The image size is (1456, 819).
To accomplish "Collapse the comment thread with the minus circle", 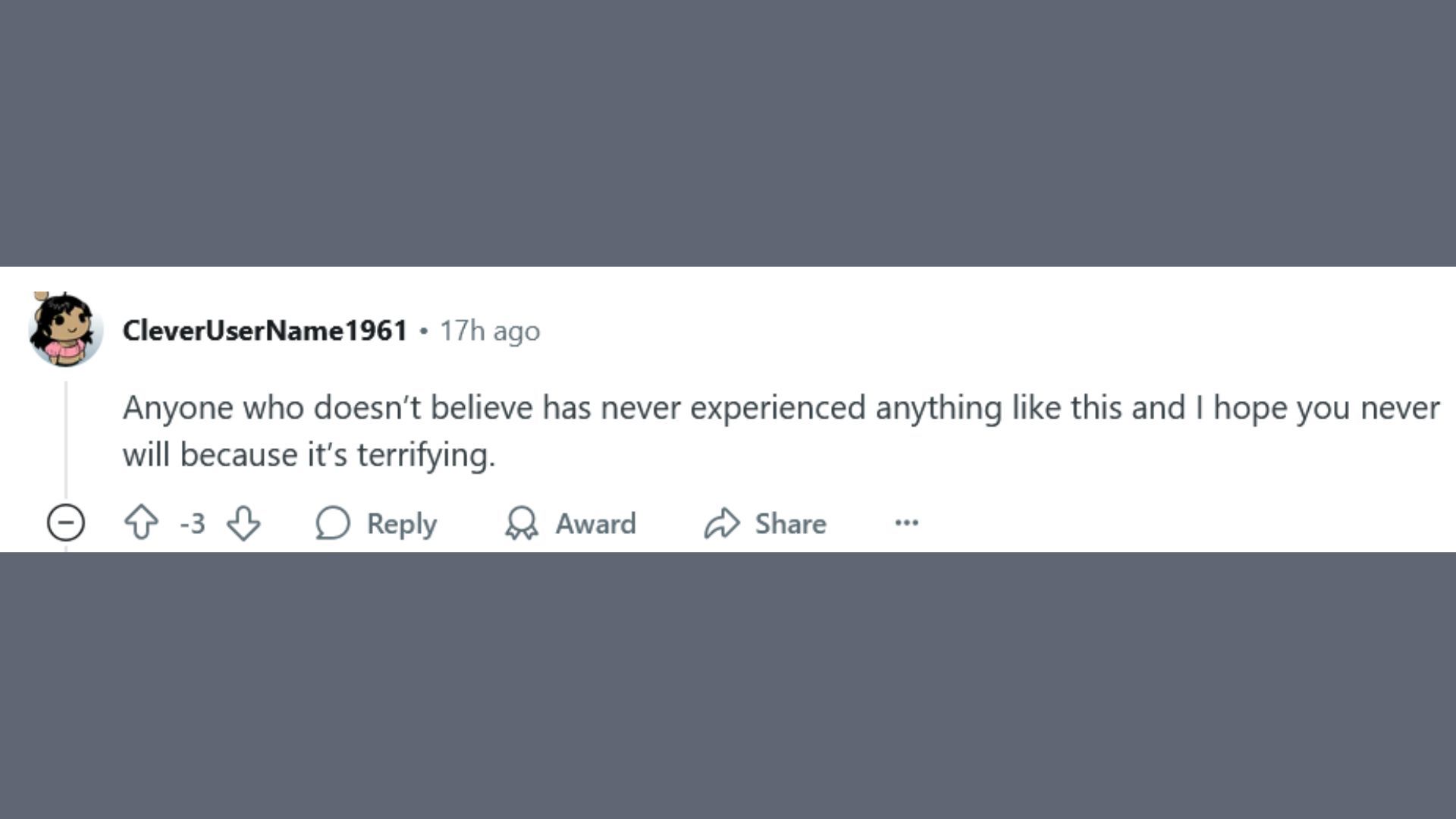I will tap(66, 522).
